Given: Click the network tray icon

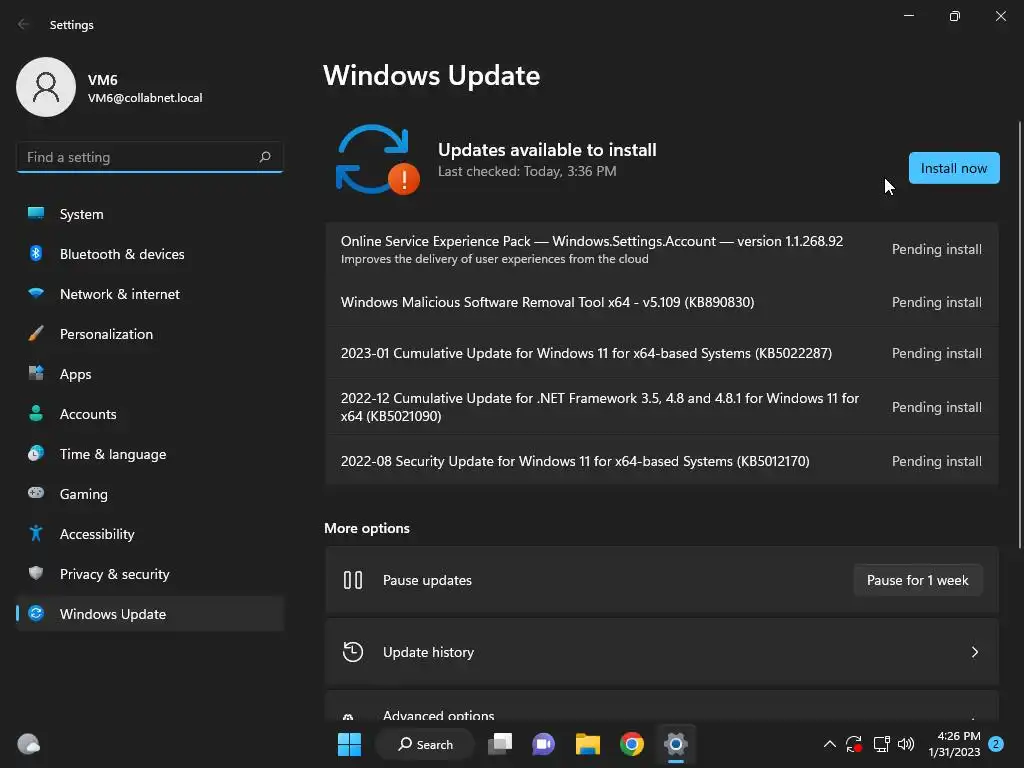Looking at the screenshot, I should tap(882, 744).
